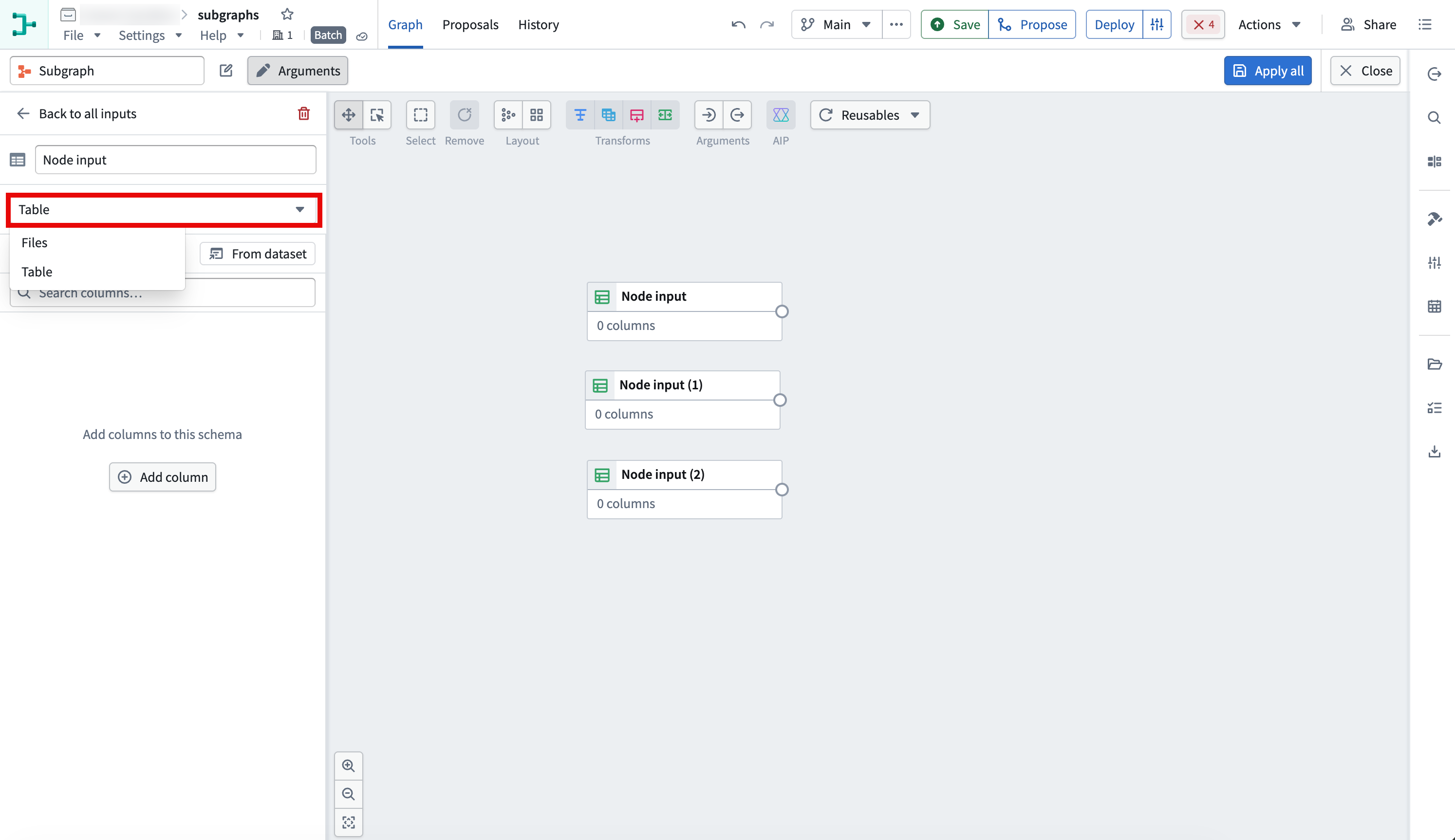Click the undo arrow in the top bar
The image size is (1455, 840).
click(x=738, y=24)
